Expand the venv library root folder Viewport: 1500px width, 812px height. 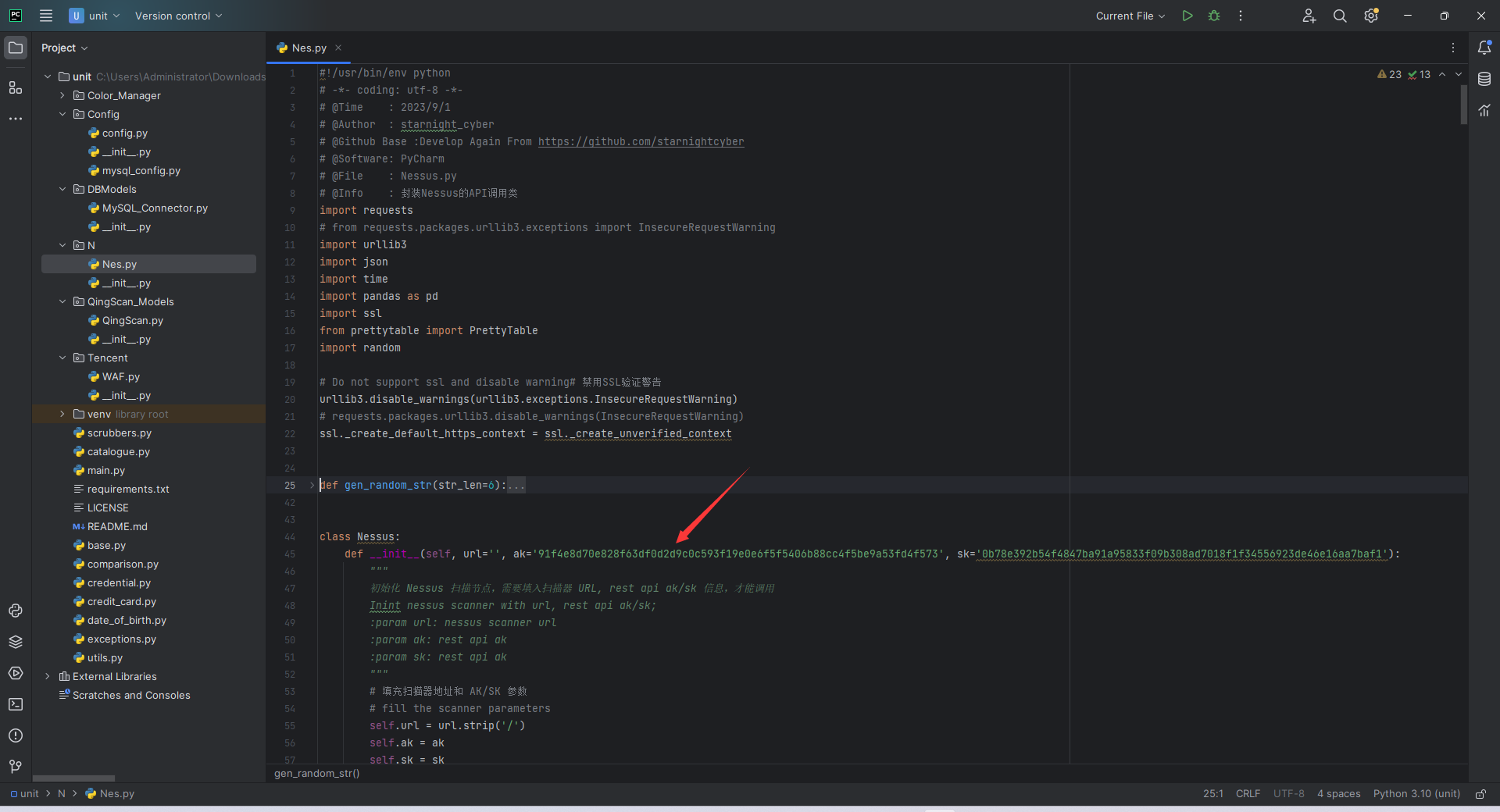(x=62, y=414)
